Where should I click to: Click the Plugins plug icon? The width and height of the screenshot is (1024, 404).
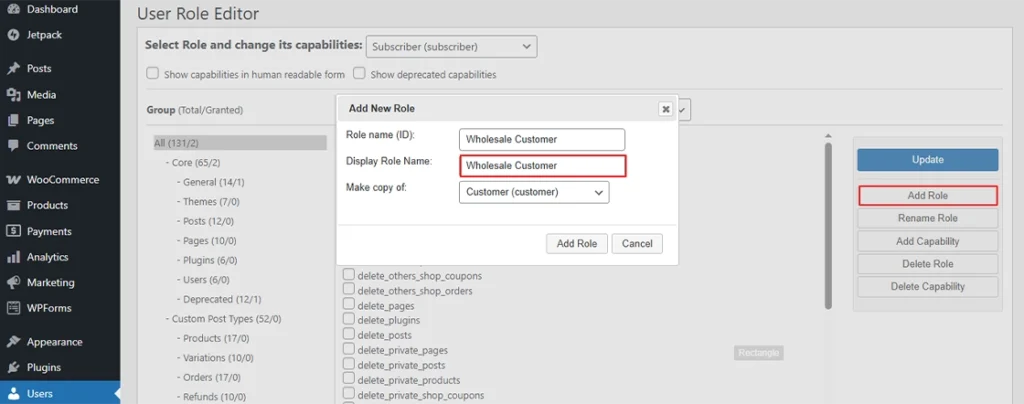pos(13,367)
